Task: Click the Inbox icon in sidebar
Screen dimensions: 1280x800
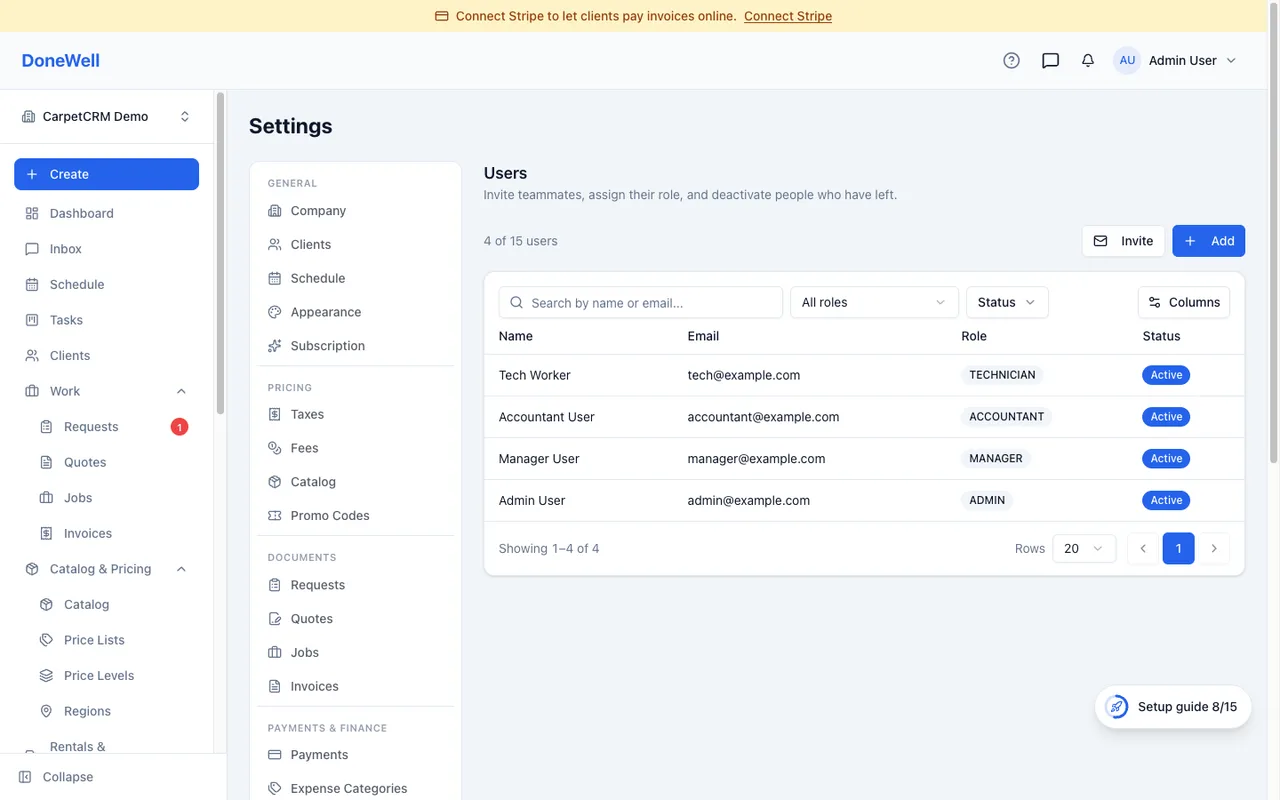Action: pyautogui.click(x=32, y=249)
